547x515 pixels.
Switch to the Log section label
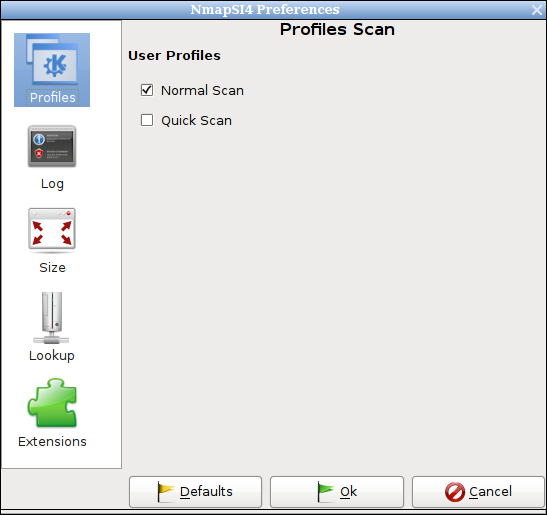click(52, 184)
